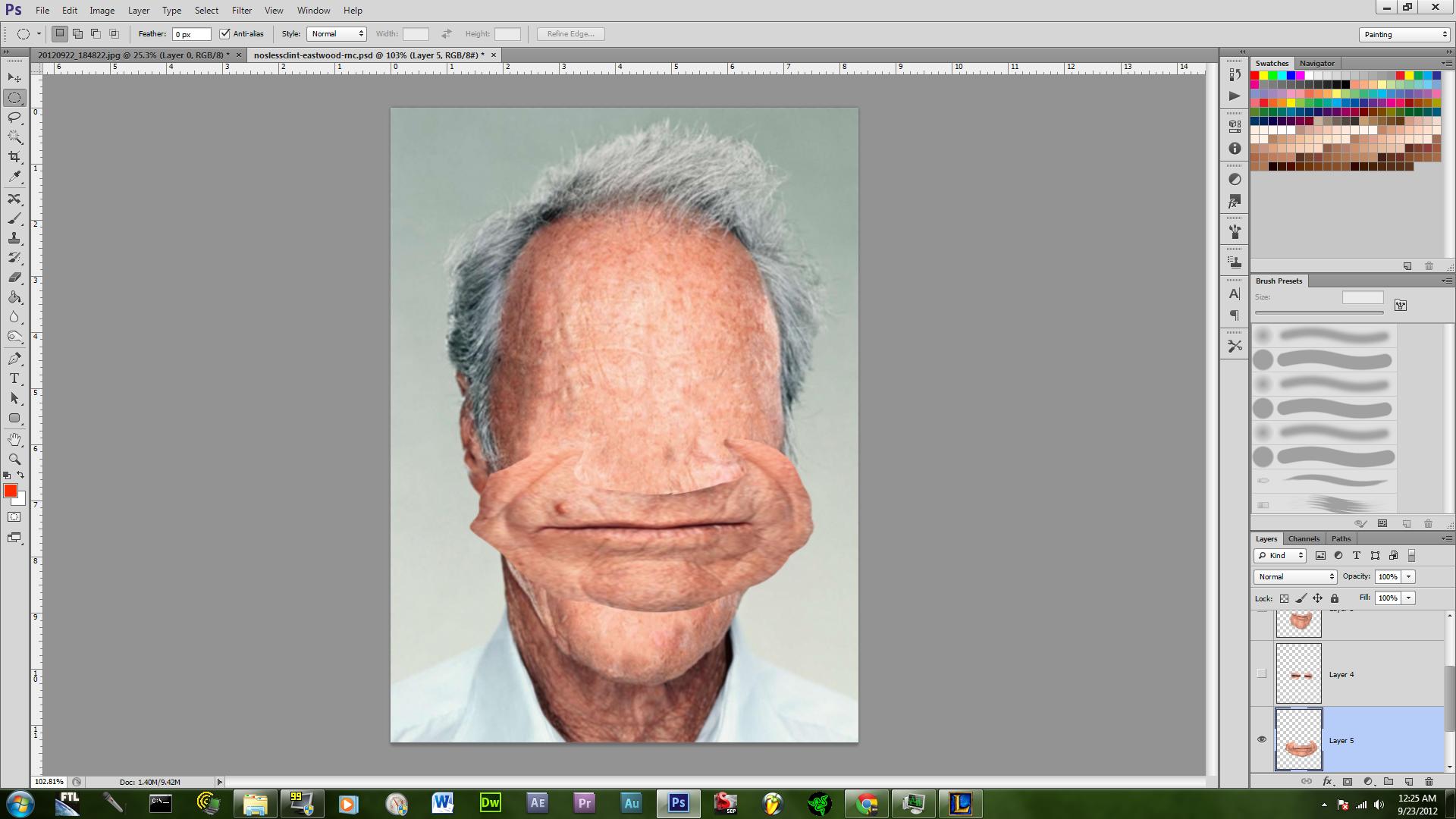Hide Layer 5 with eye icon
Screen dimensions: 1456x819
click(1262, 740)
